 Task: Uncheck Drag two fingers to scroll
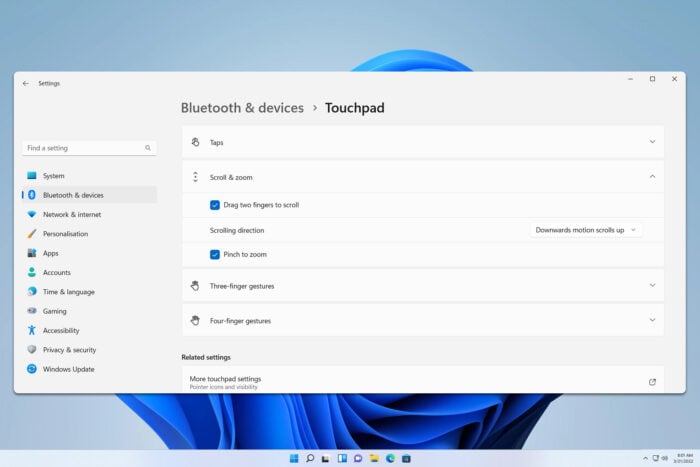click(215, 205)
